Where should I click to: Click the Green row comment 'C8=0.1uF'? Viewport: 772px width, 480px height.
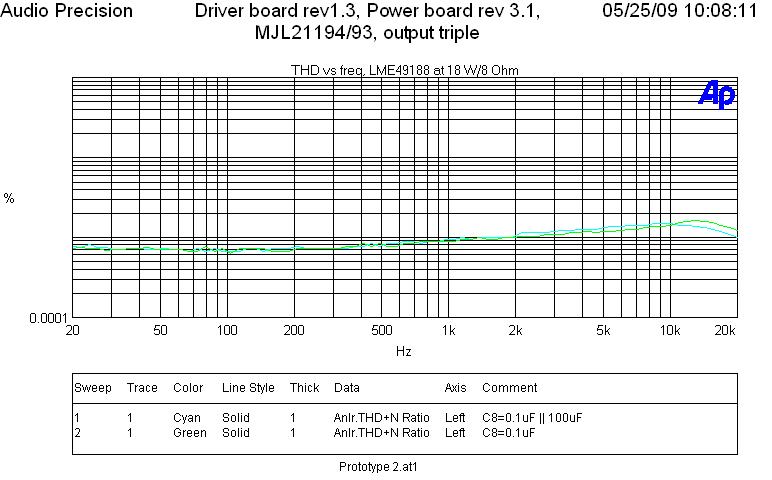click(x=509, y=433)
